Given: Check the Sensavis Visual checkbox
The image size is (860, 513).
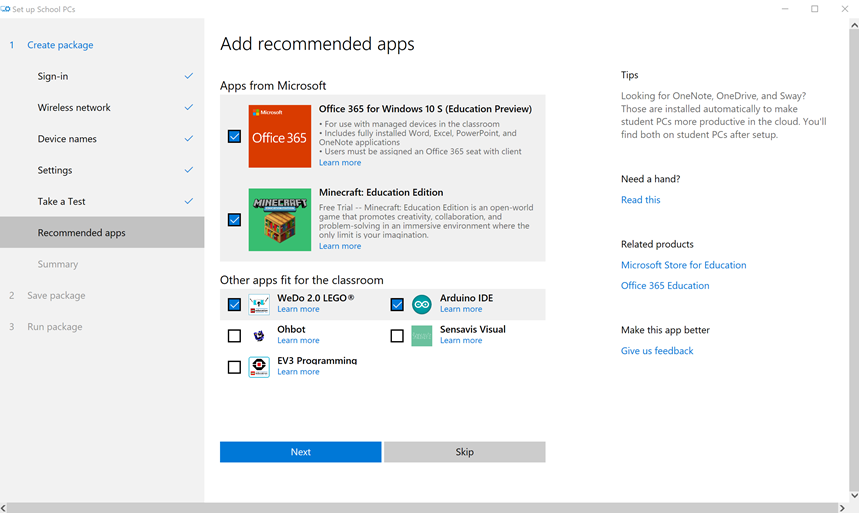Looking at the screenshot, I should (397, 335).
